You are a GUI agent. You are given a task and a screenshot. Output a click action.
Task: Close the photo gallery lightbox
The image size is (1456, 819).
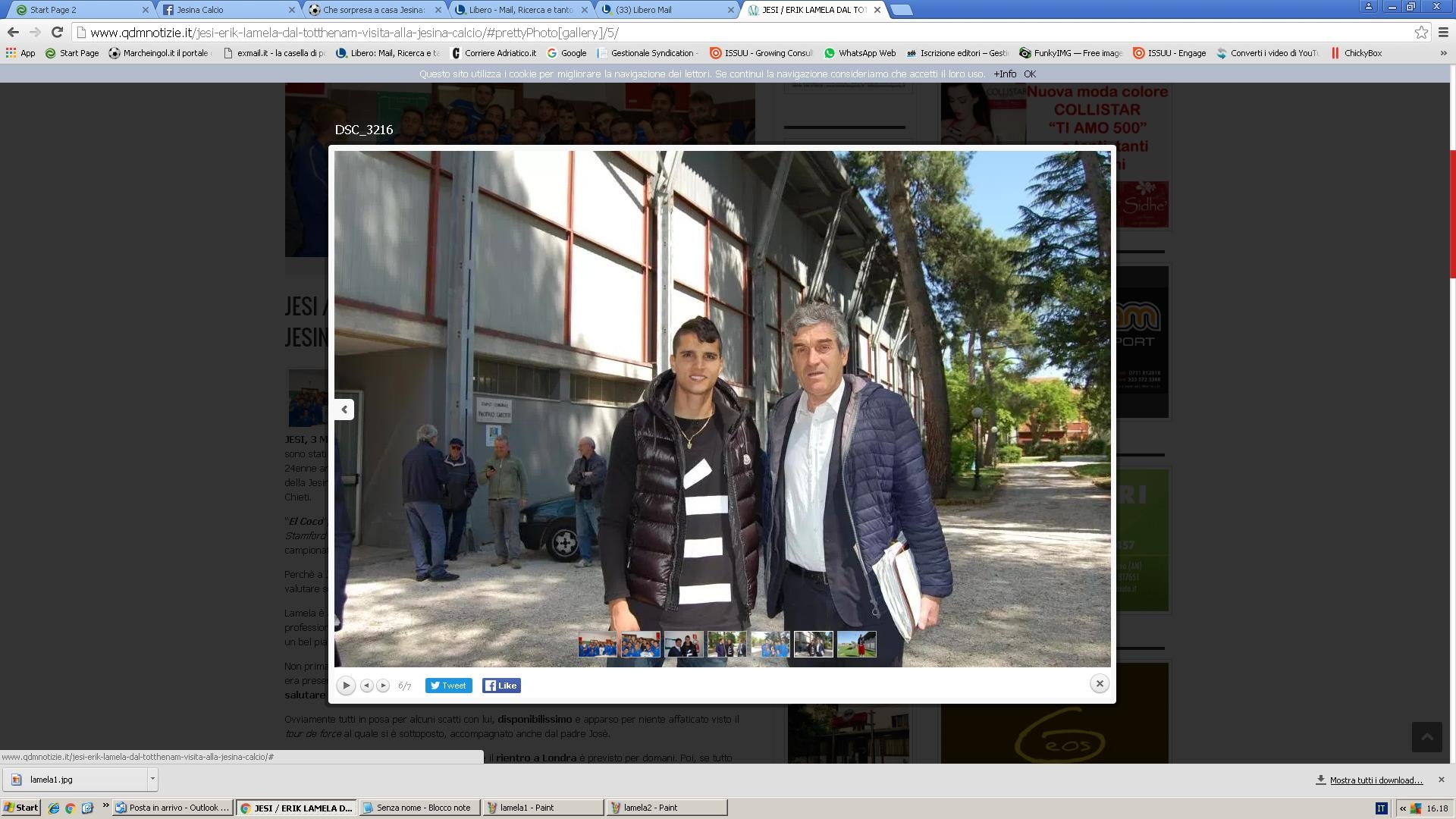point(1100,683)
